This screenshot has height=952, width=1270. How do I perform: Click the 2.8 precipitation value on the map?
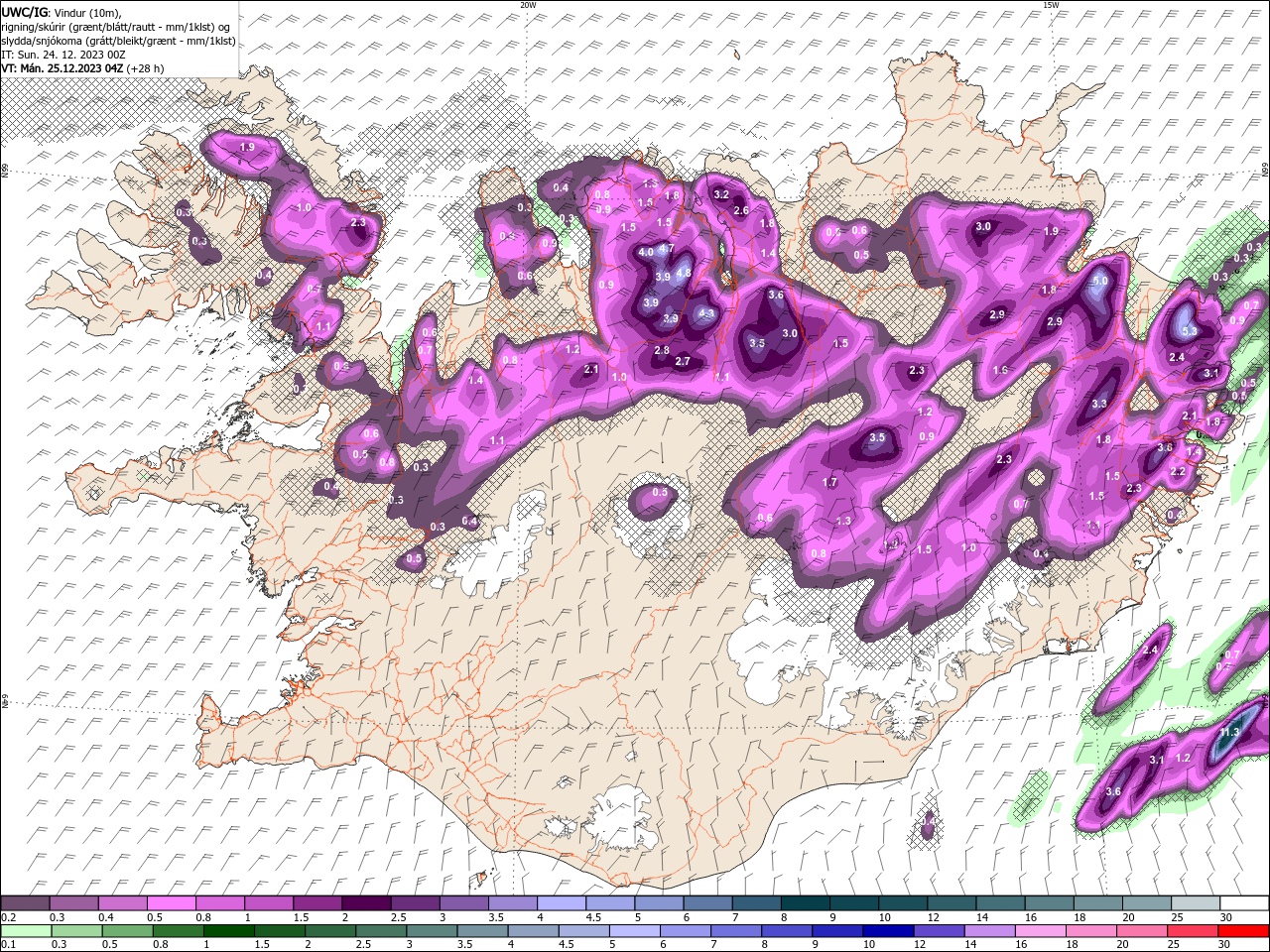click(x=662, y=350)
